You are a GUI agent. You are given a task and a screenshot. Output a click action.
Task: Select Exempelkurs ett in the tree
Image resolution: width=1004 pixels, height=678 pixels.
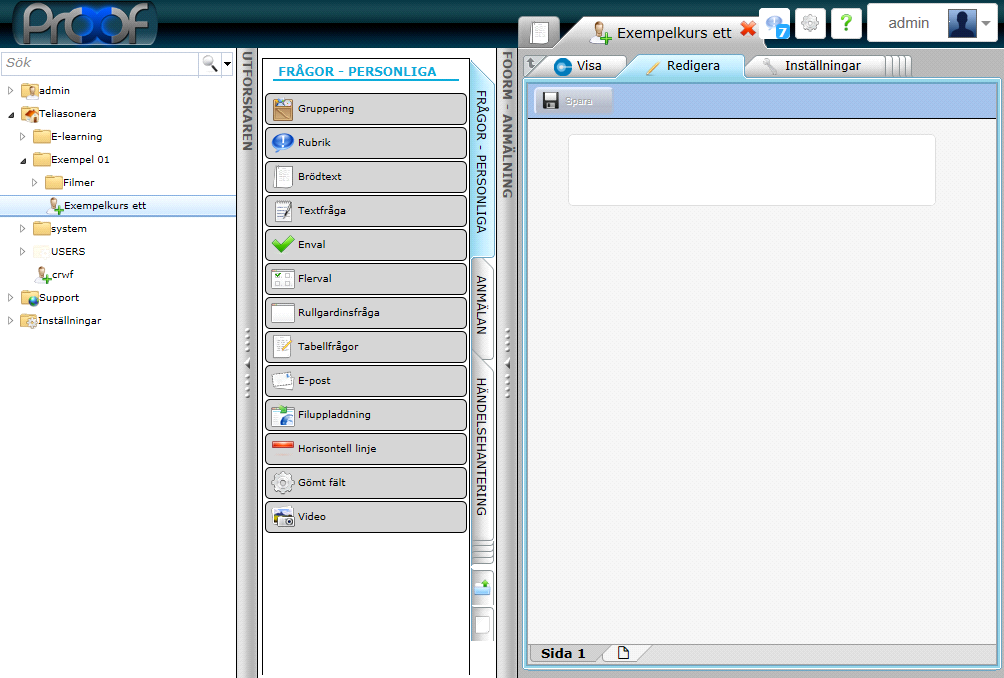tap(104, 206)
